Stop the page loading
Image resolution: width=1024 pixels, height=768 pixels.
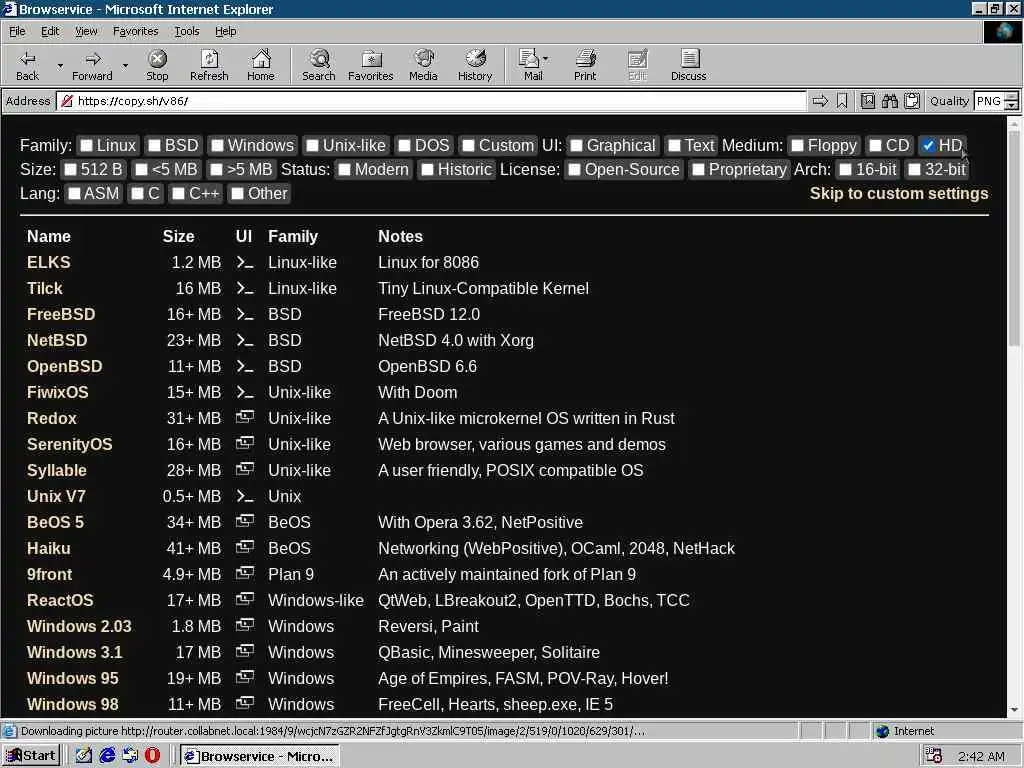click(157, 65)
